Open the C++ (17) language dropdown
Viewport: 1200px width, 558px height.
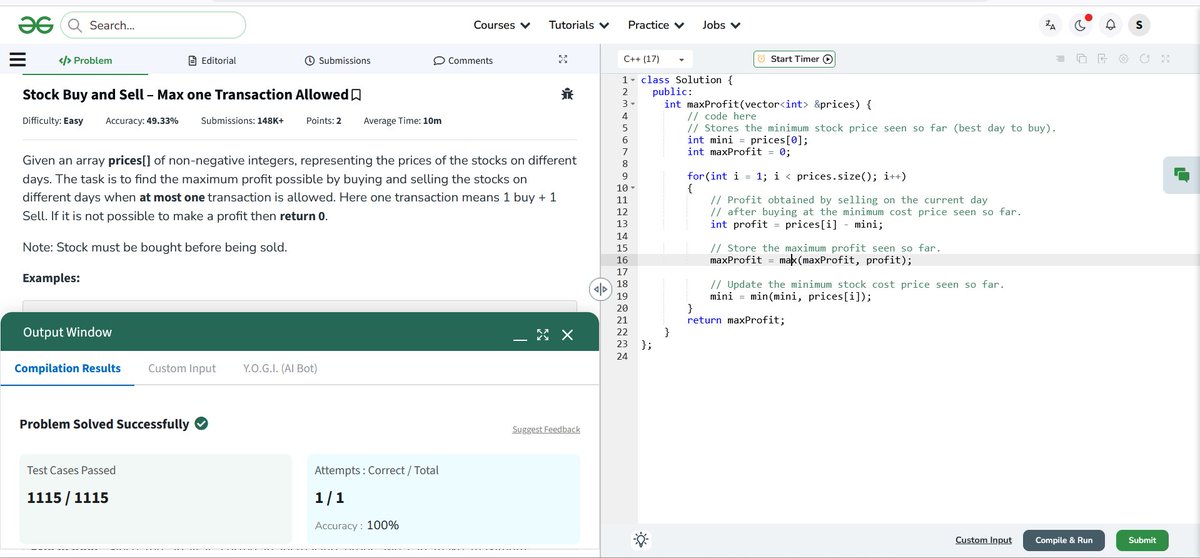coord(654,59)
